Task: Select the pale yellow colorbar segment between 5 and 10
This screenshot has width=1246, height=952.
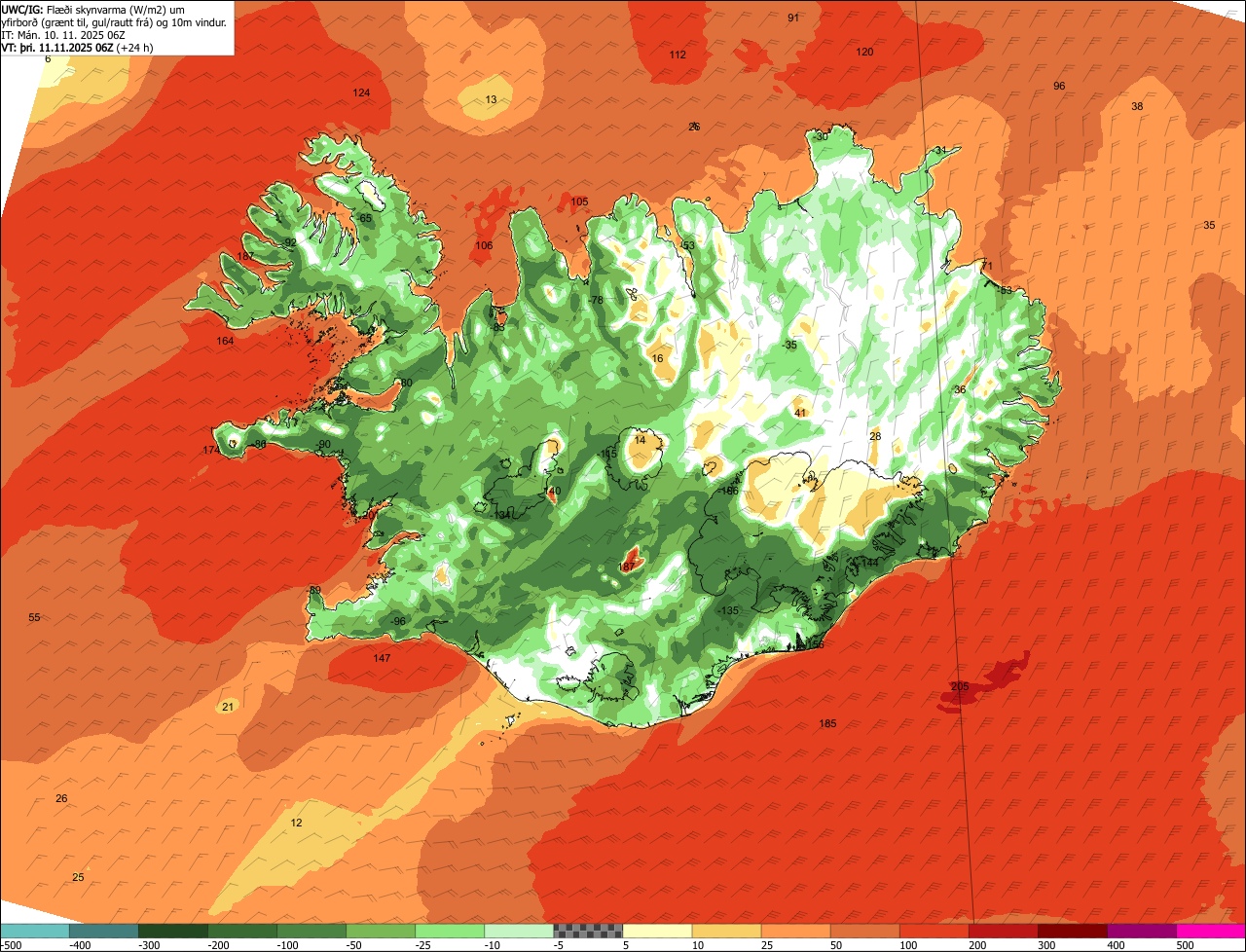Action: point(657,931)
